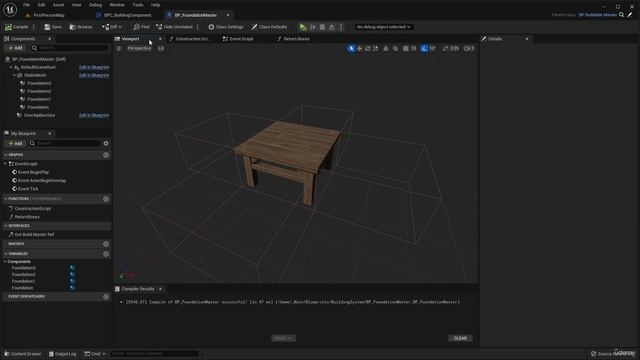Open play options three-dot menu
This screenshot has width=640, height=360.
341,27
